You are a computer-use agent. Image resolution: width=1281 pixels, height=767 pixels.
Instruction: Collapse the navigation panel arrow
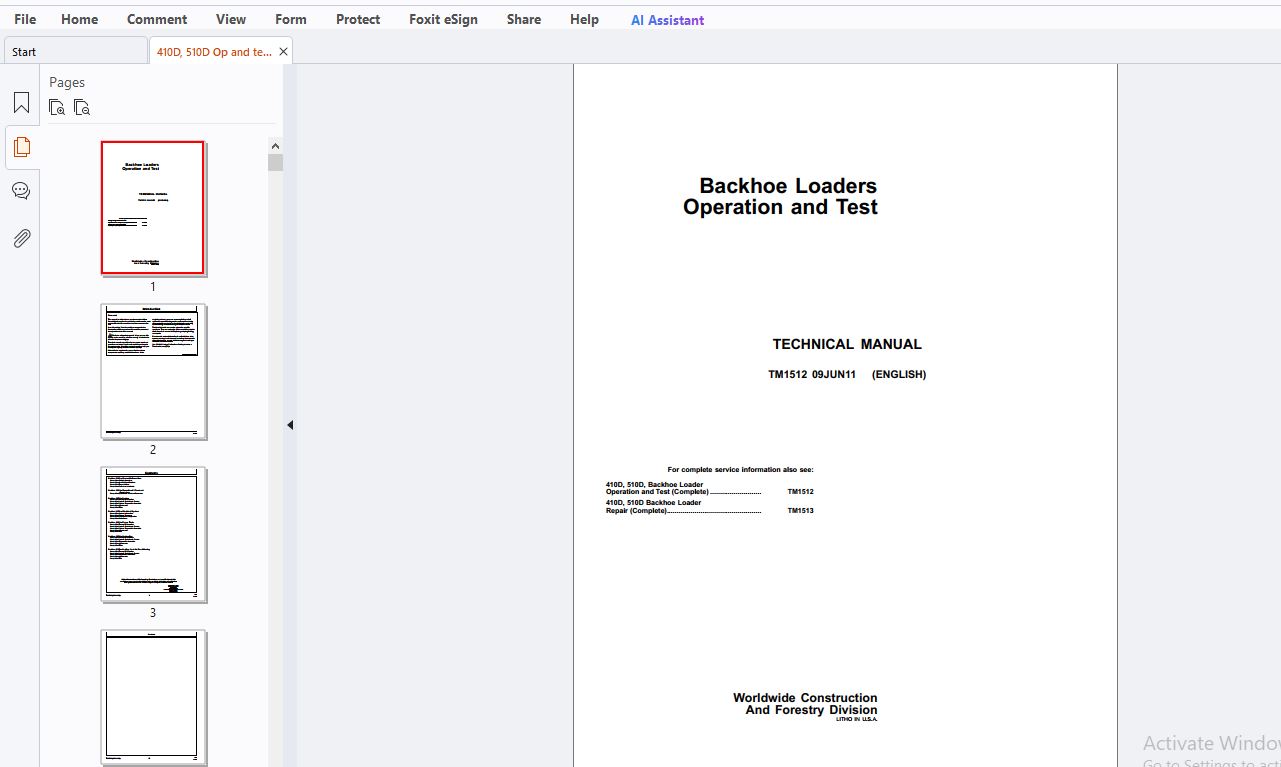coord(290,425)
